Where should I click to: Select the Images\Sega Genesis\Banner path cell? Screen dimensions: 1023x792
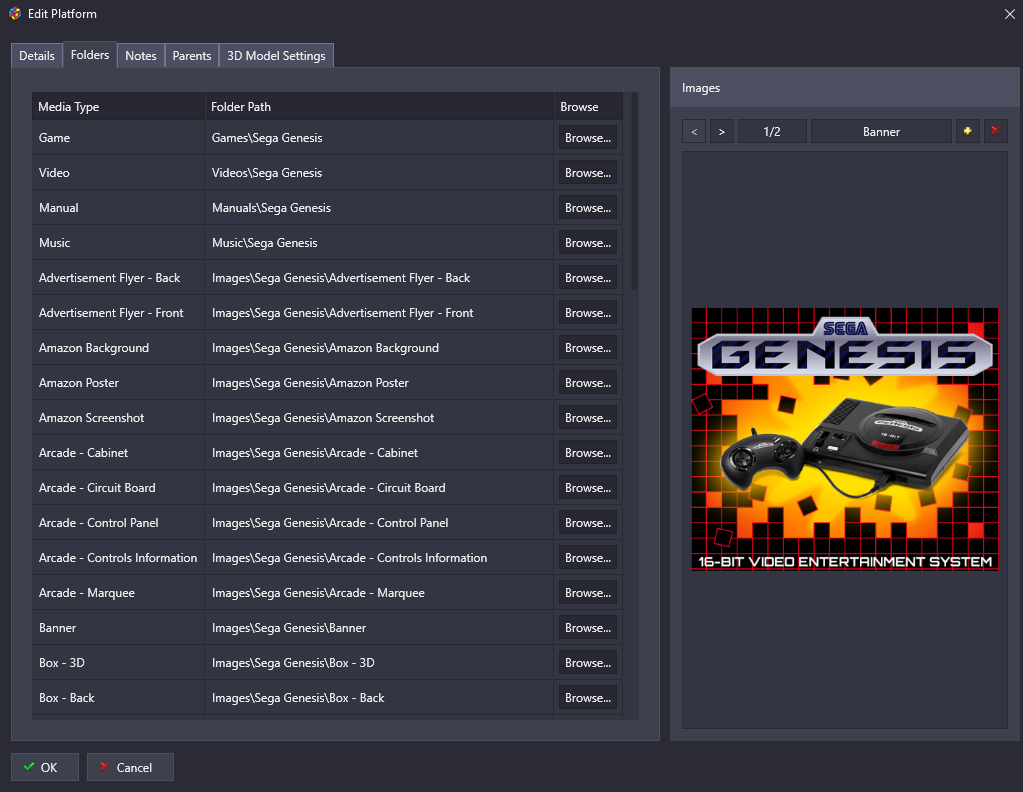point(379,628)
